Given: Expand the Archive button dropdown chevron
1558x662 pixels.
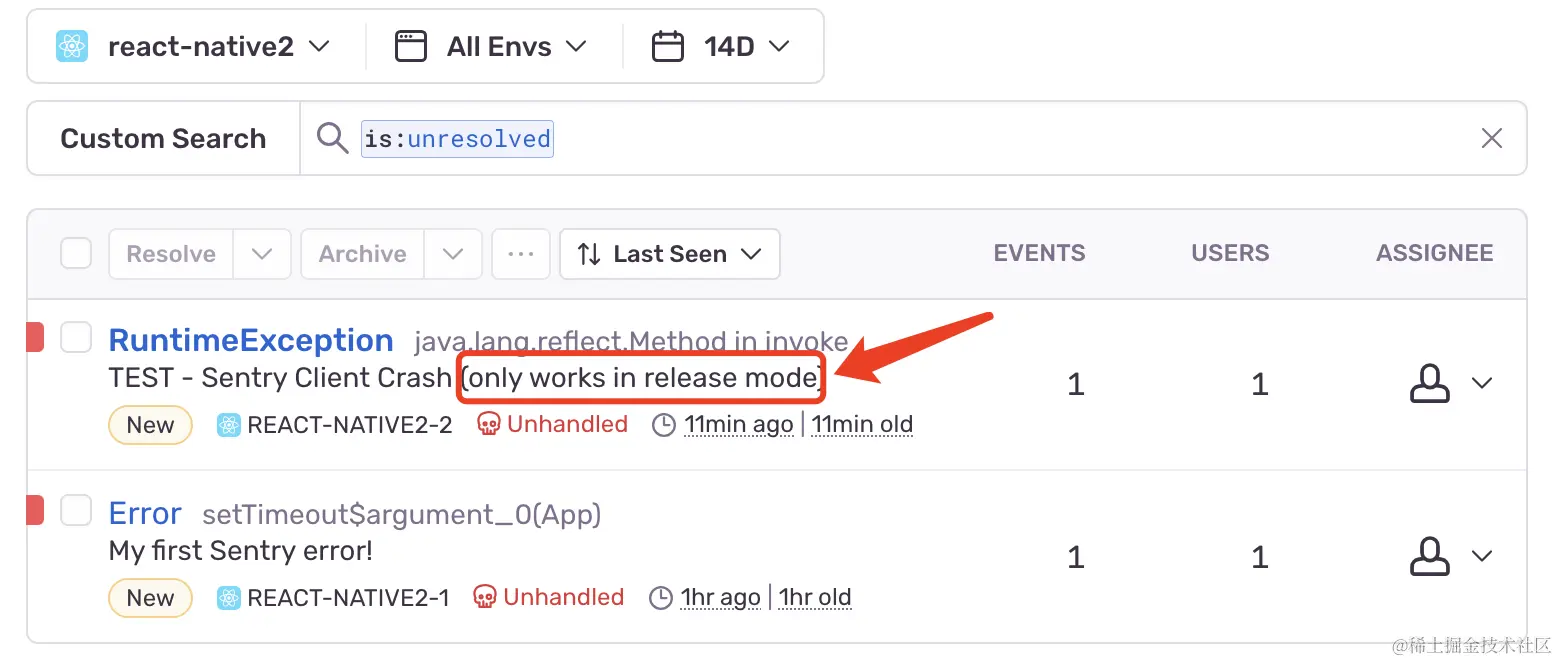Looking at the screenshot, I should [x=453, y=254].
